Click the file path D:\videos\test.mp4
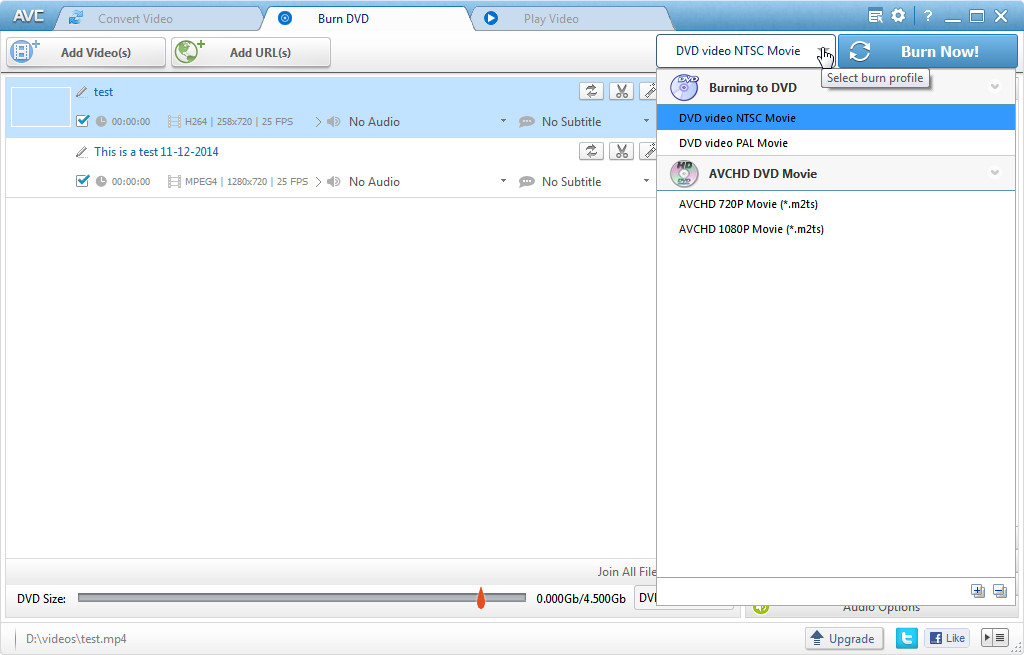 [76, 639]
